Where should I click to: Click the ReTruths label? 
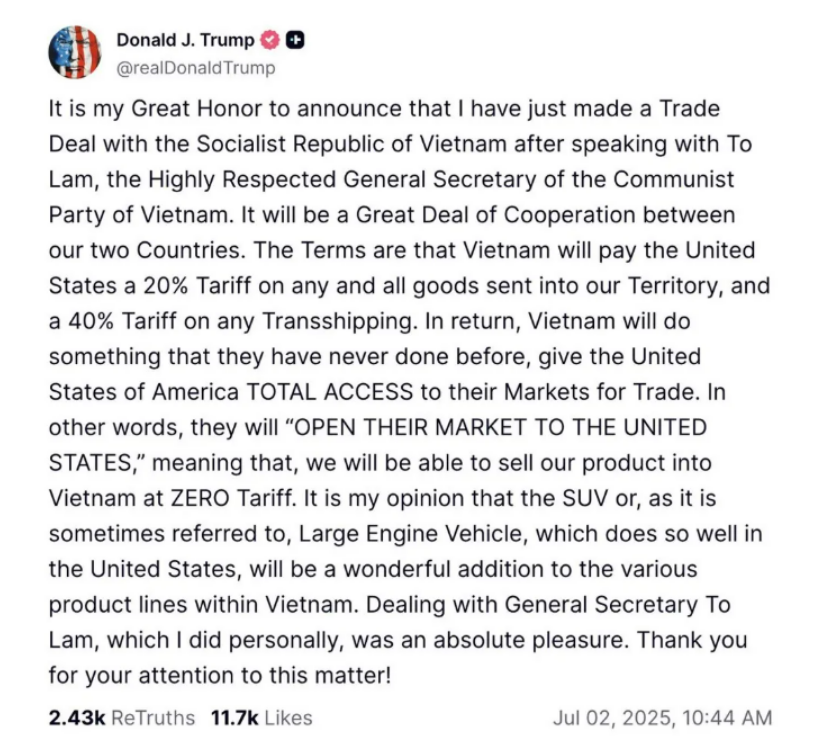click(x=153, y=717)
